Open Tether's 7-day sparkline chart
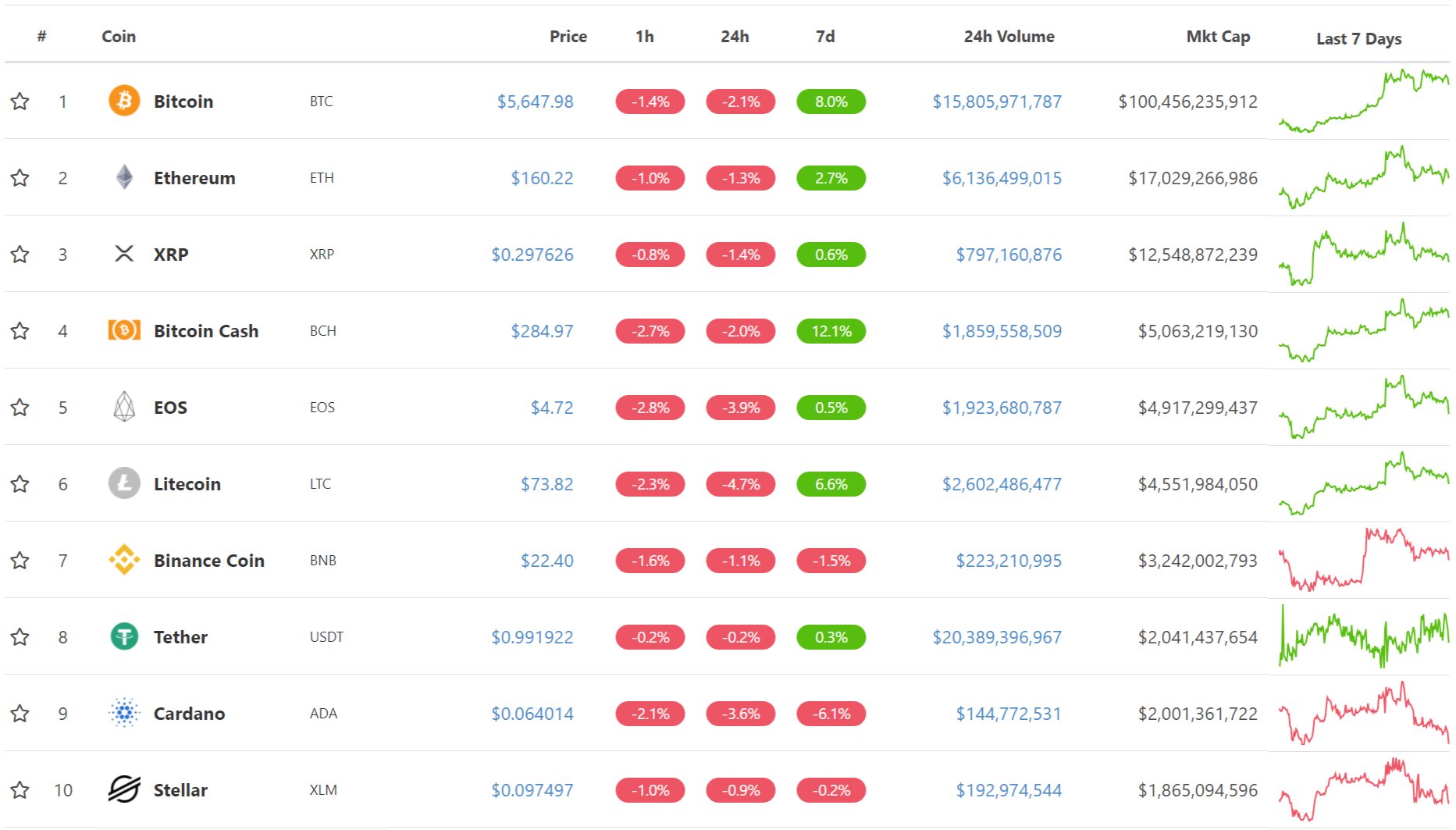The height and width of the screenshot is (830, 1456). [1364, 636]
